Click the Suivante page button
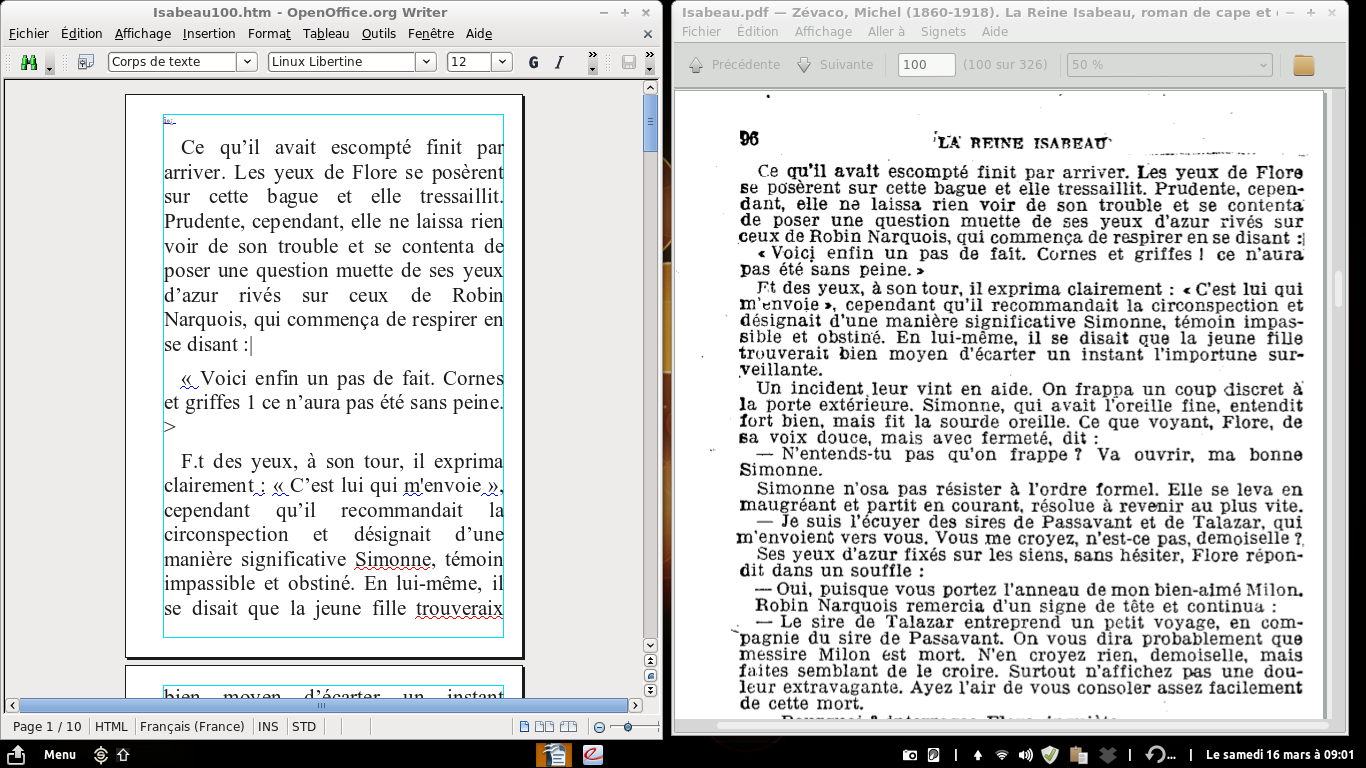 click(834, 65)
